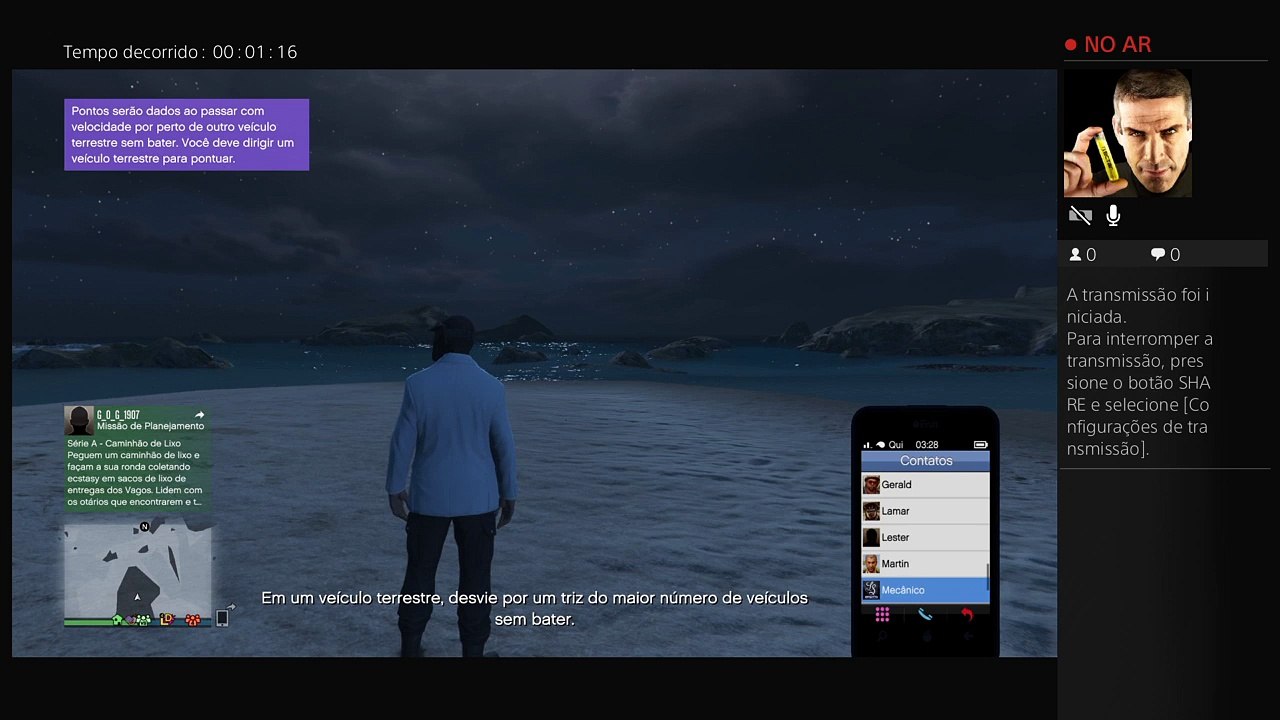Viewport: 1280px width, 720px height.
Task: Click the Contatos header on phone
Action: click(x=925, y=461)
